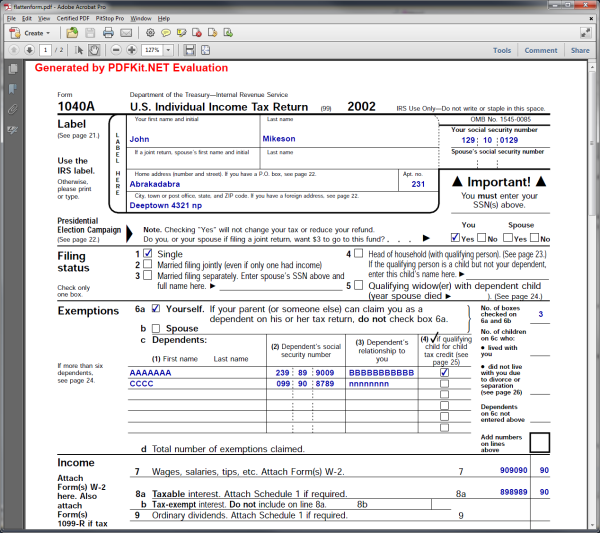Screen dimensions: 600x533
Task: Open the Create PDF dropdown
Action: pos(30,33)
